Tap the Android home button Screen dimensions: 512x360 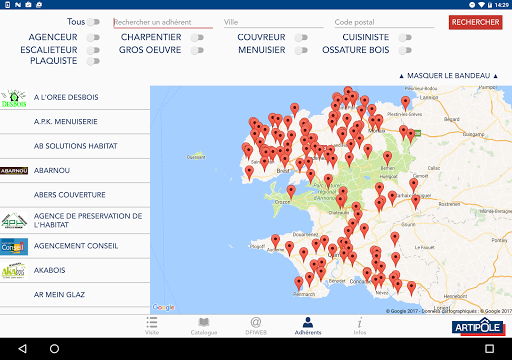point(54,349)
